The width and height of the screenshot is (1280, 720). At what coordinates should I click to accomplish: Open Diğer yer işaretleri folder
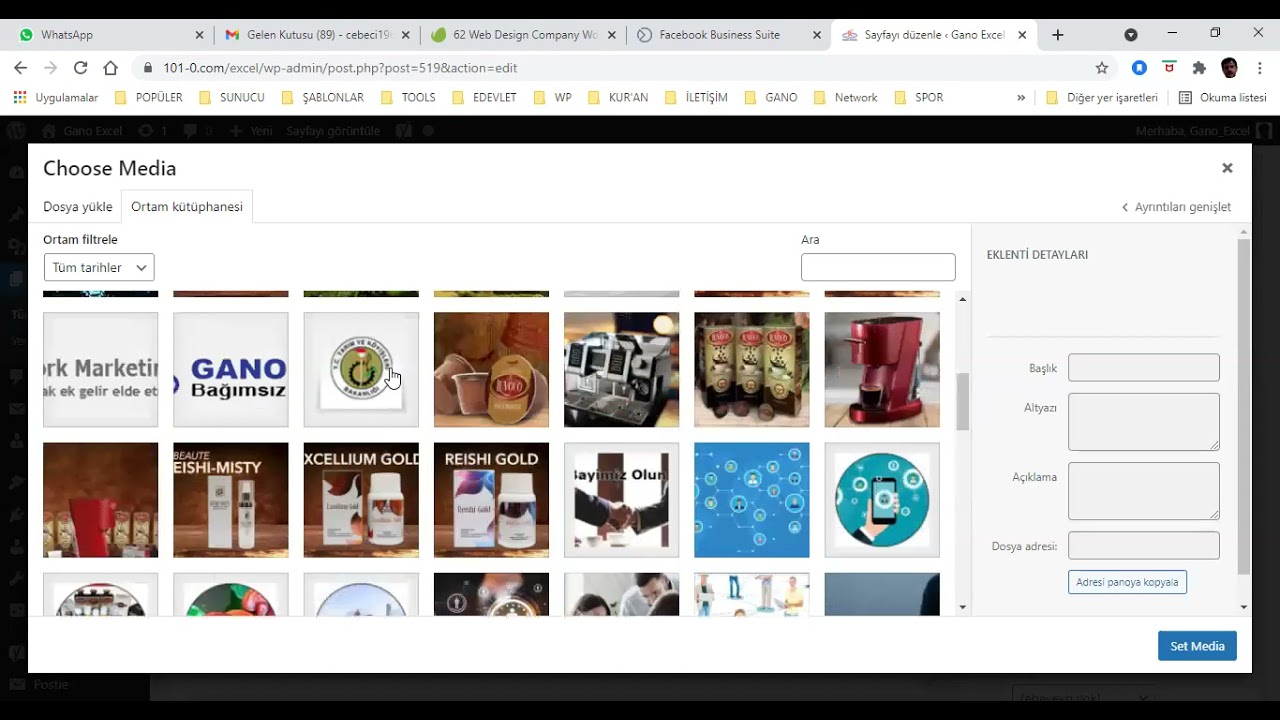pyautogui.click(x=1101, y=98)
